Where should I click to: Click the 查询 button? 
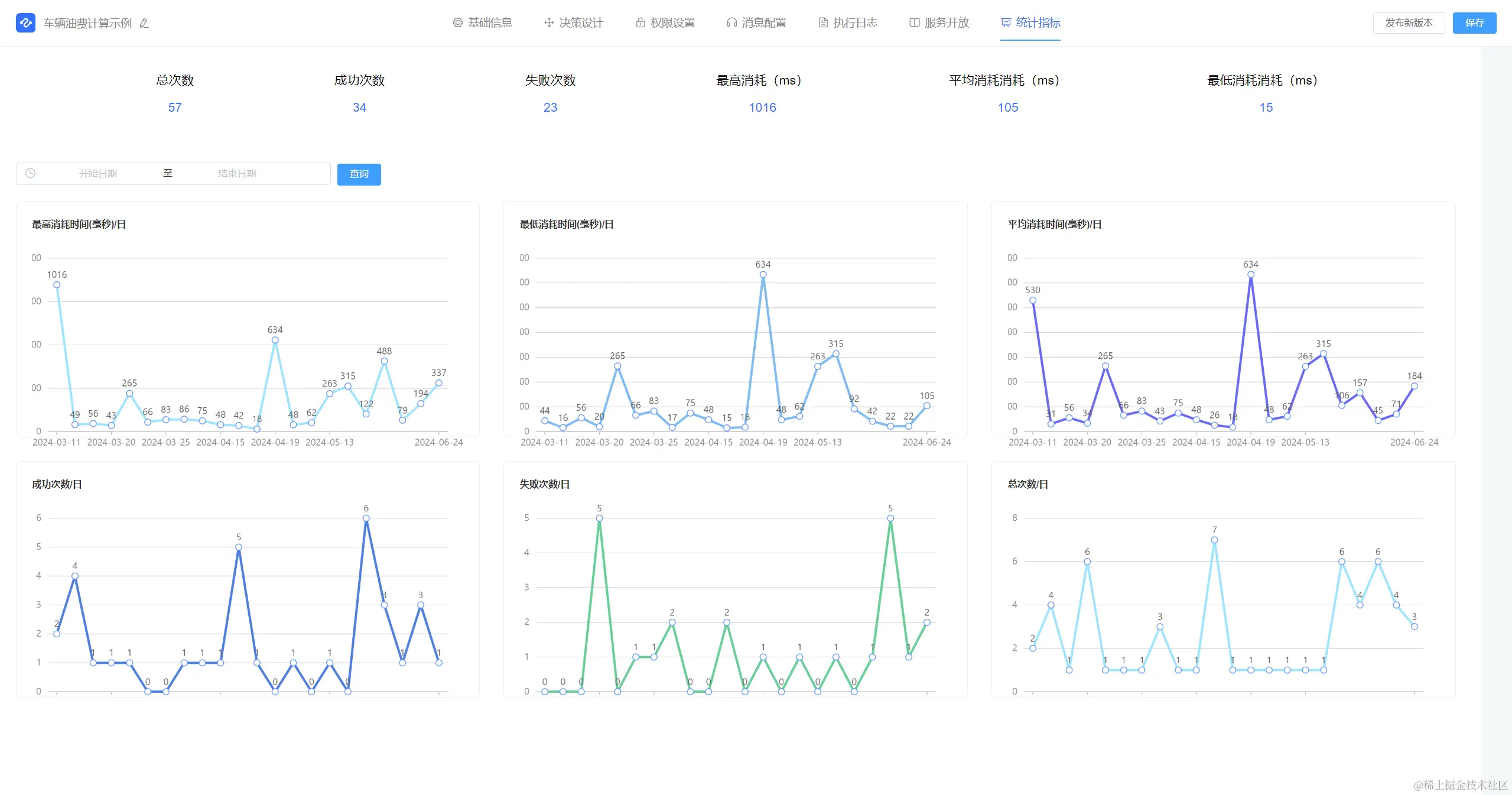coord(359,174)
